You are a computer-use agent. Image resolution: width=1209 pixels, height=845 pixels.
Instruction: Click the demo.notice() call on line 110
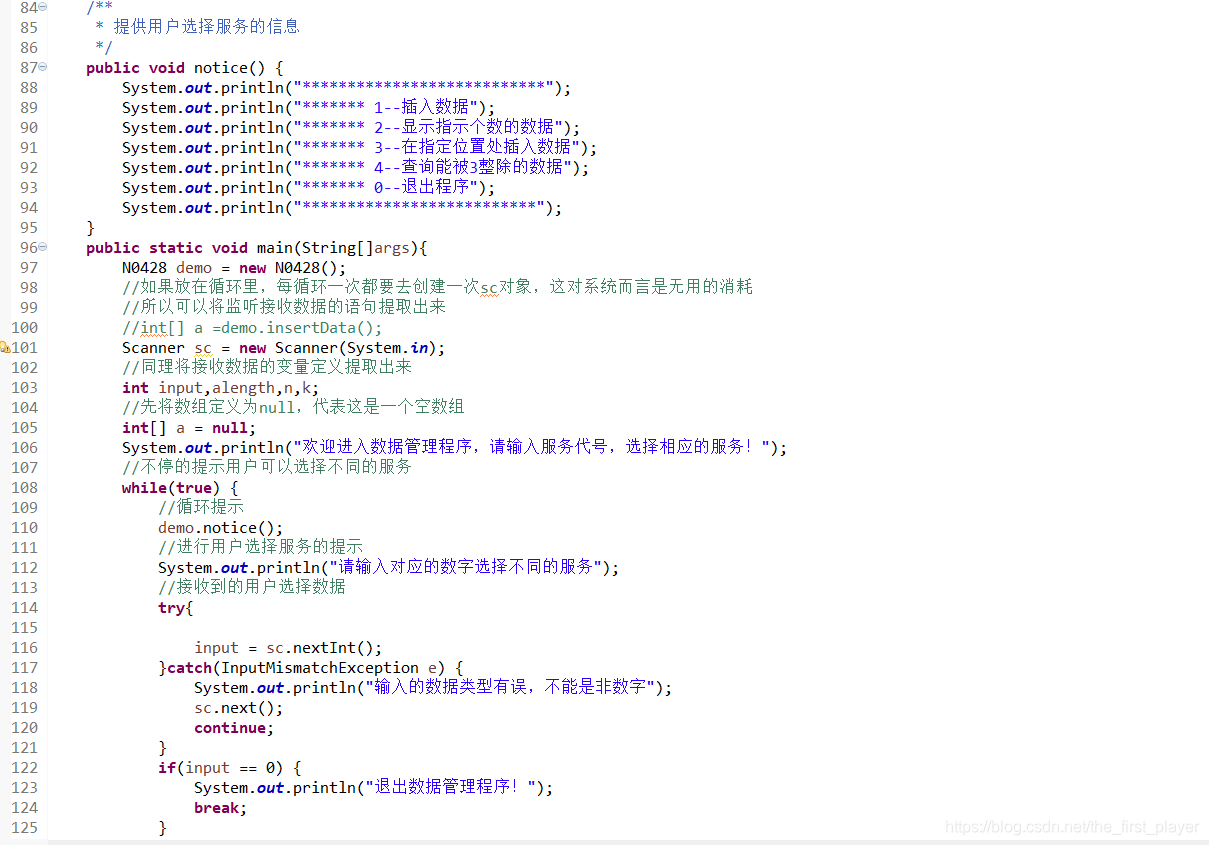point(221,527)
